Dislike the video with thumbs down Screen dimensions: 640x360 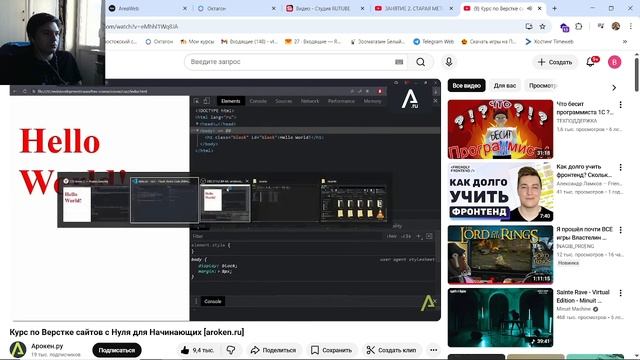pos(231,350)
